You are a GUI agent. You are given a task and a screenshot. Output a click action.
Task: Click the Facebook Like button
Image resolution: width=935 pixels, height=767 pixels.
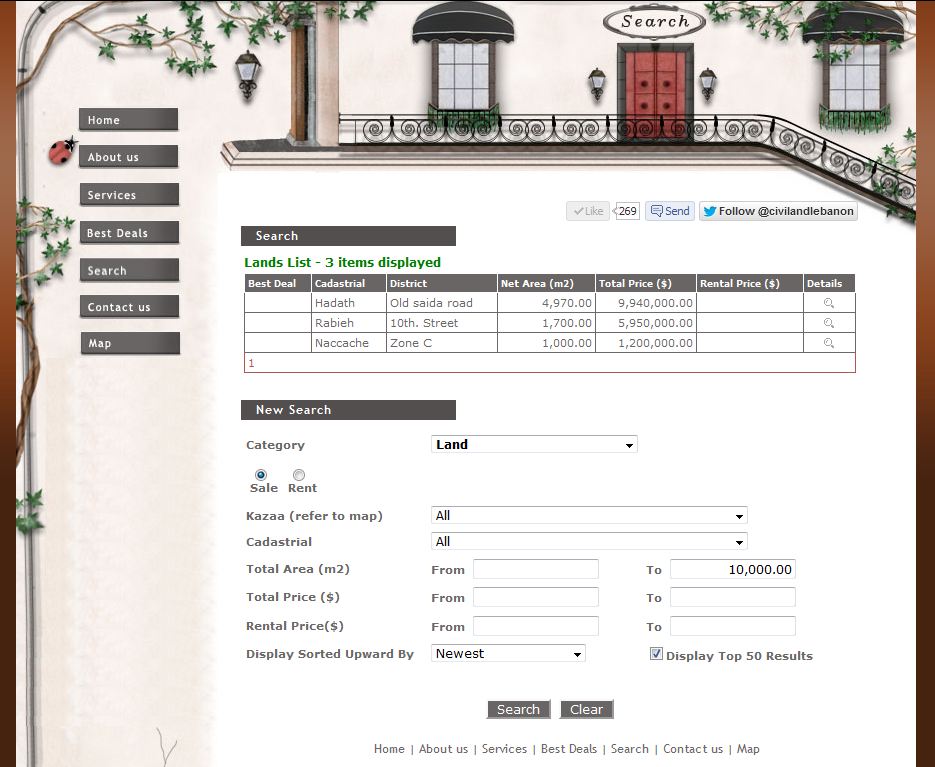click(x=588, y=211)
